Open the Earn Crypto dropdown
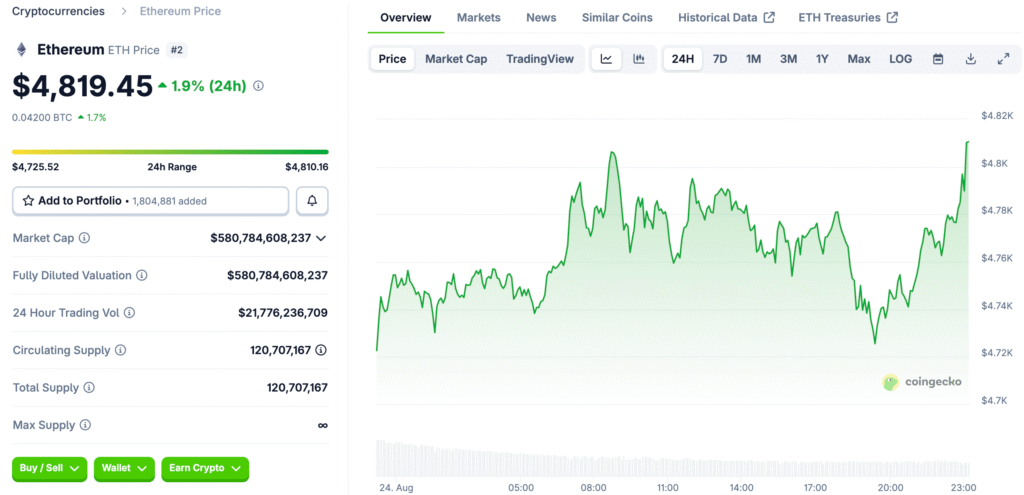 point(205,469)
